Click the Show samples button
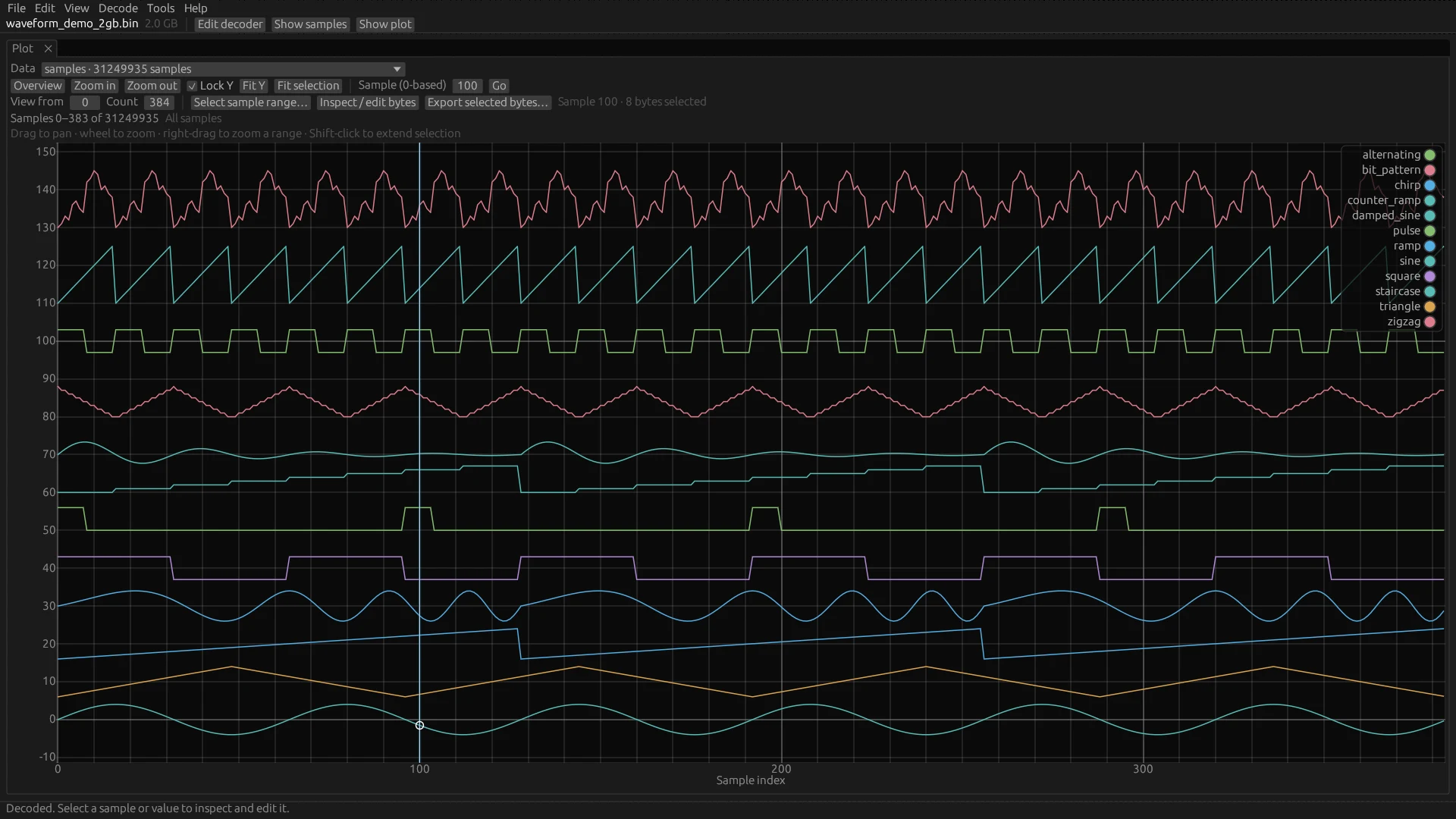This screenshot has height=819, width=1456. tap(310, 24)
